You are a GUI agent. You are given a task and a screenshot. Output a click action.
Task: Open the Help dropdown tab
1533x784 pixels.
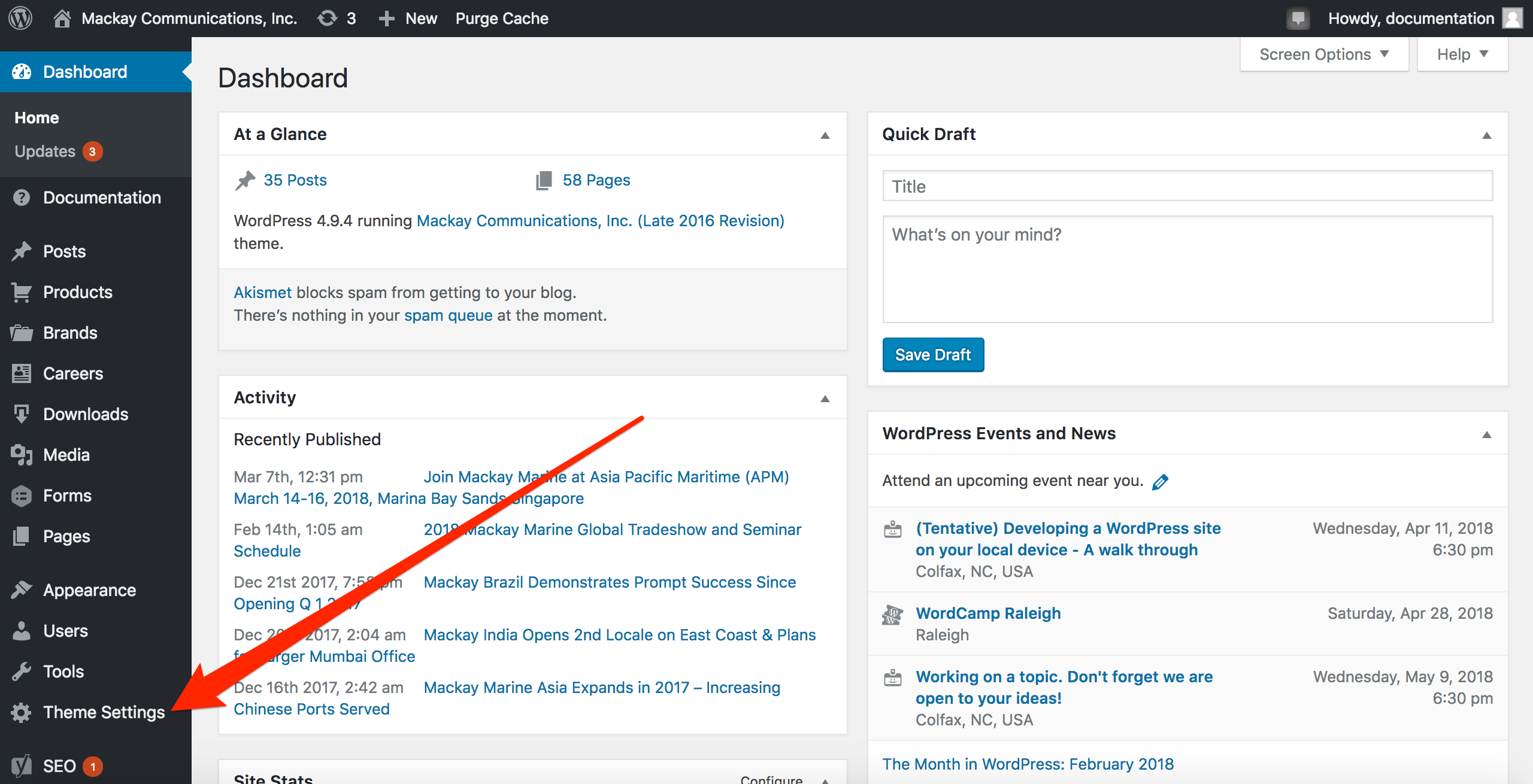point(1462,54)
